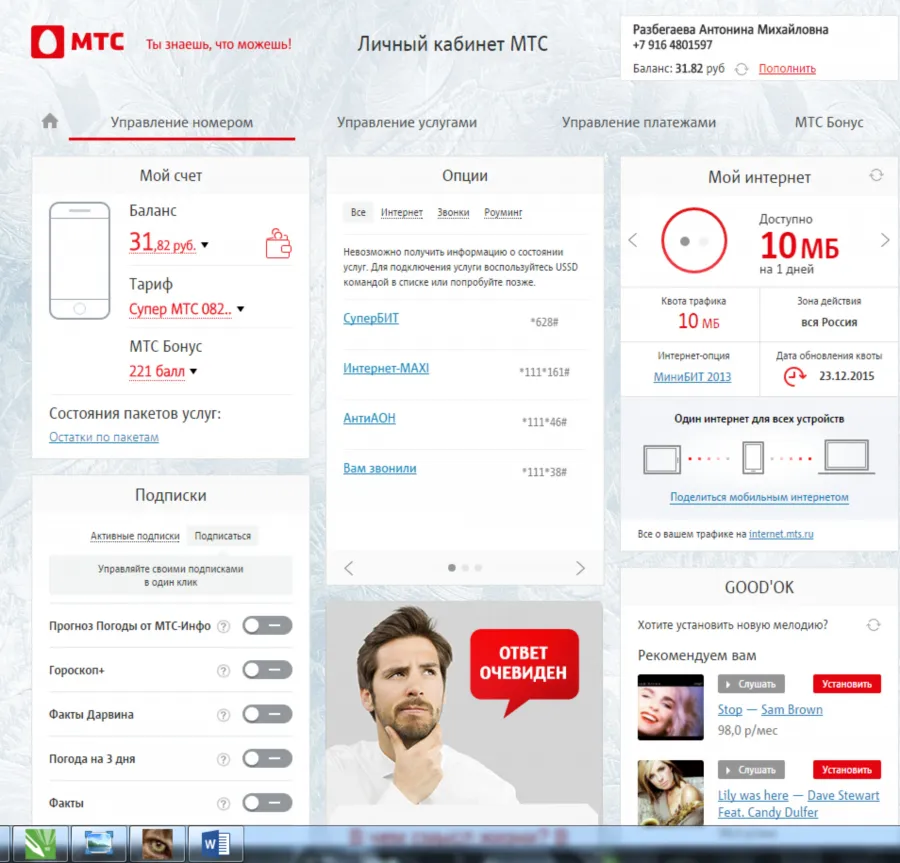Install the Stop — Sam Brown melody
Viewport: 900px width, 863px height.
847,684
